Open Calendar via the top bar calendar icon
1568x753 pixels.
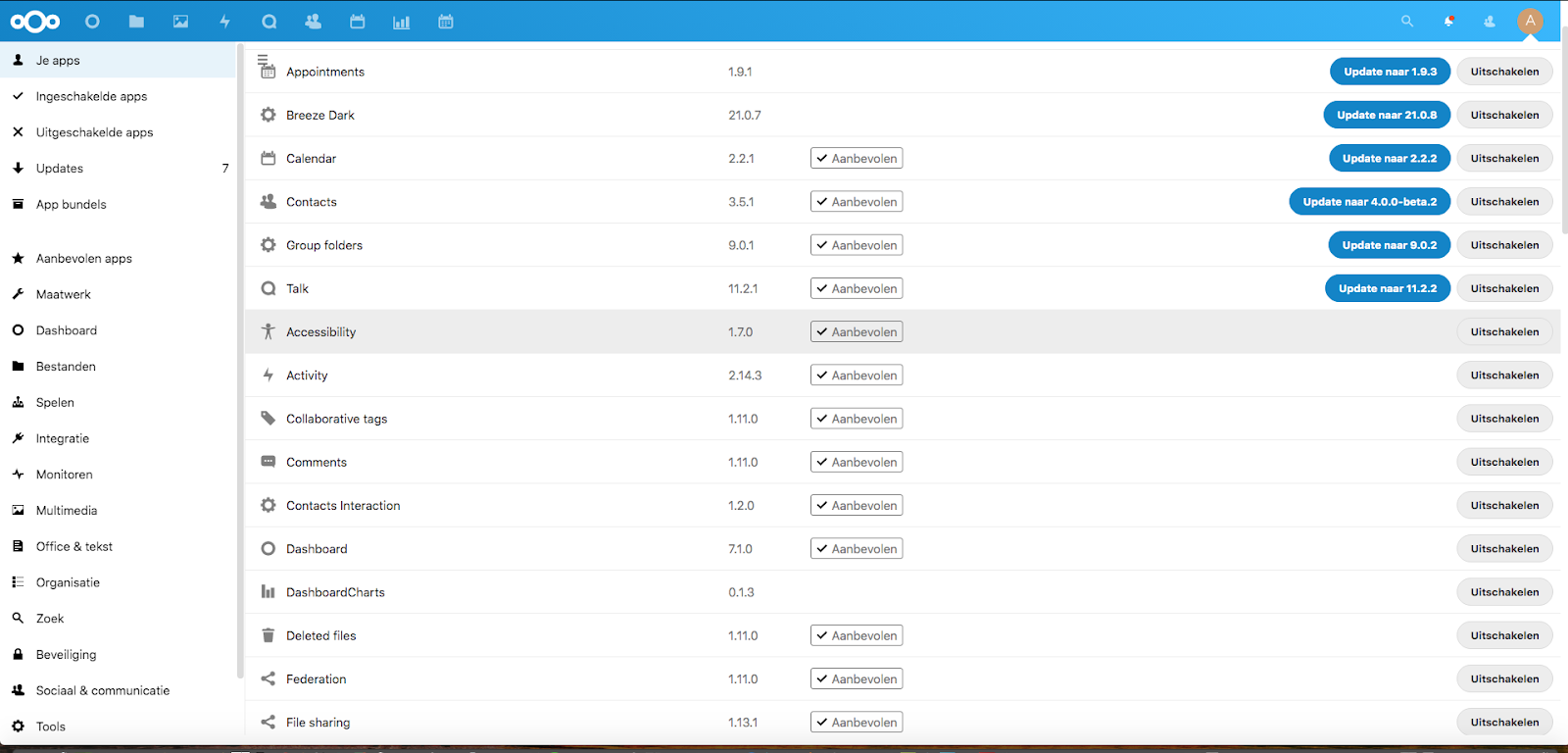click(x=358, y=22)
